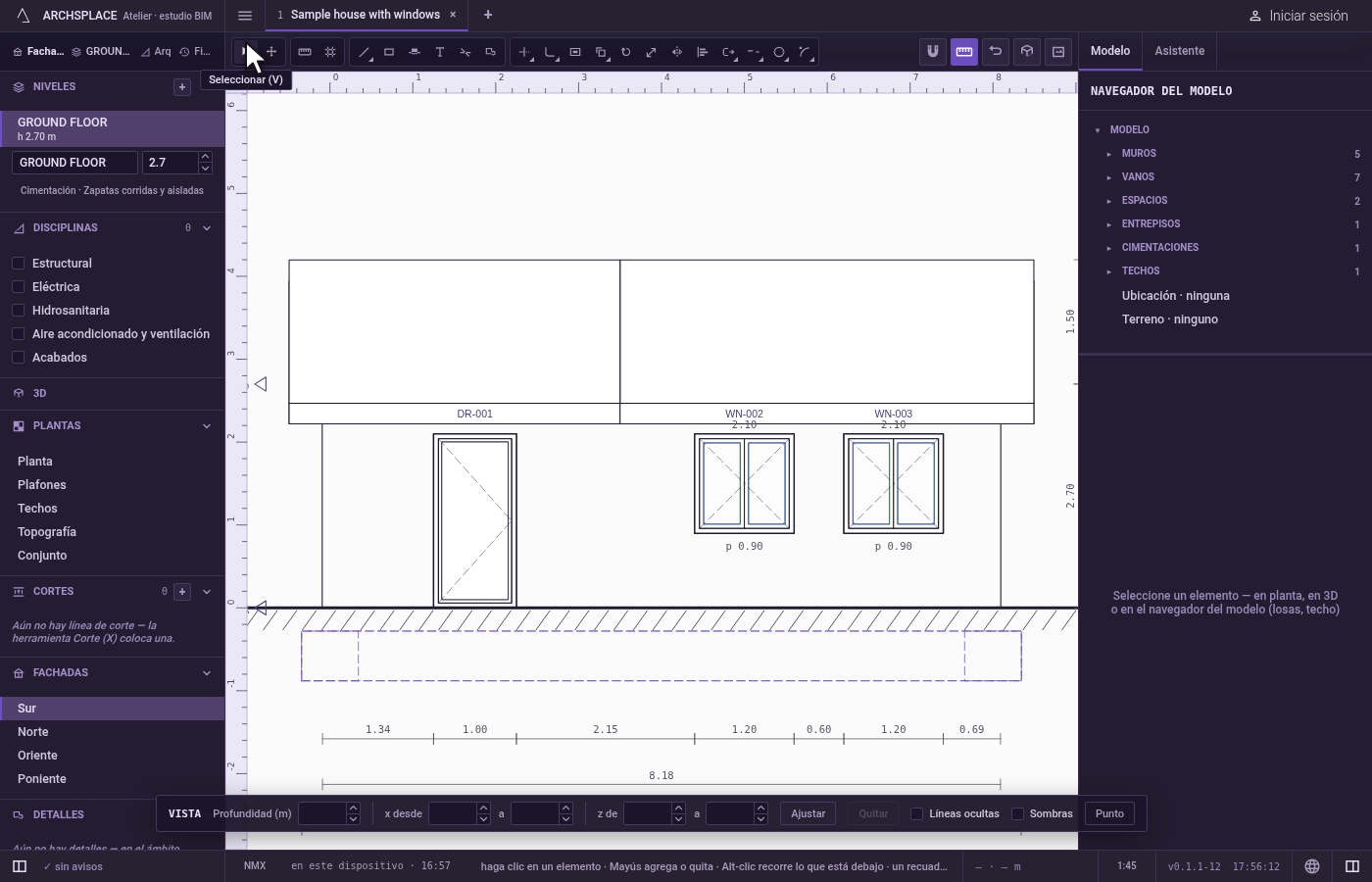Enable Líneas ocultas checkbox

coord(917,813)
